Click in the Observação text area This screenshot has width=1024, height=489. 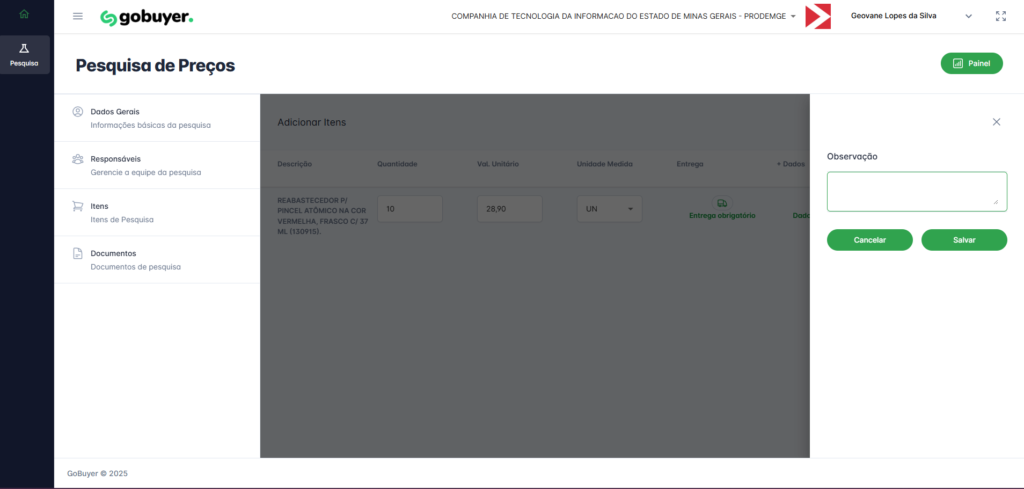point(916,191)
